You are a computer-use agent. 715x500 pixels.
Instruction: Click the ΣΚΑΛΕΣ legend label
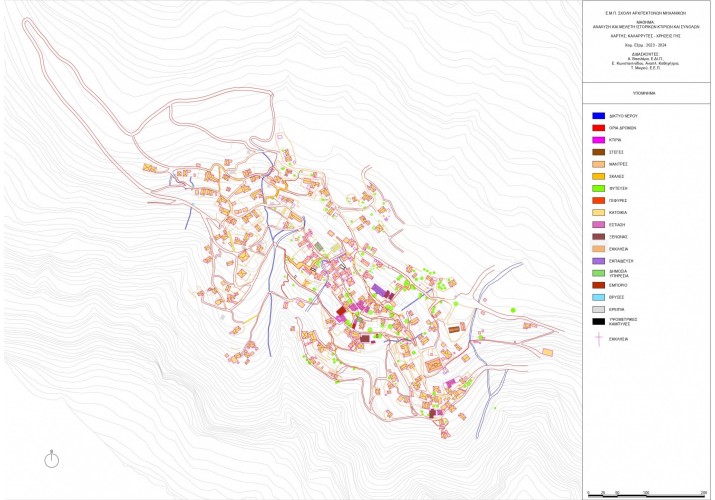pyautogui.click(x=617, y=176)
